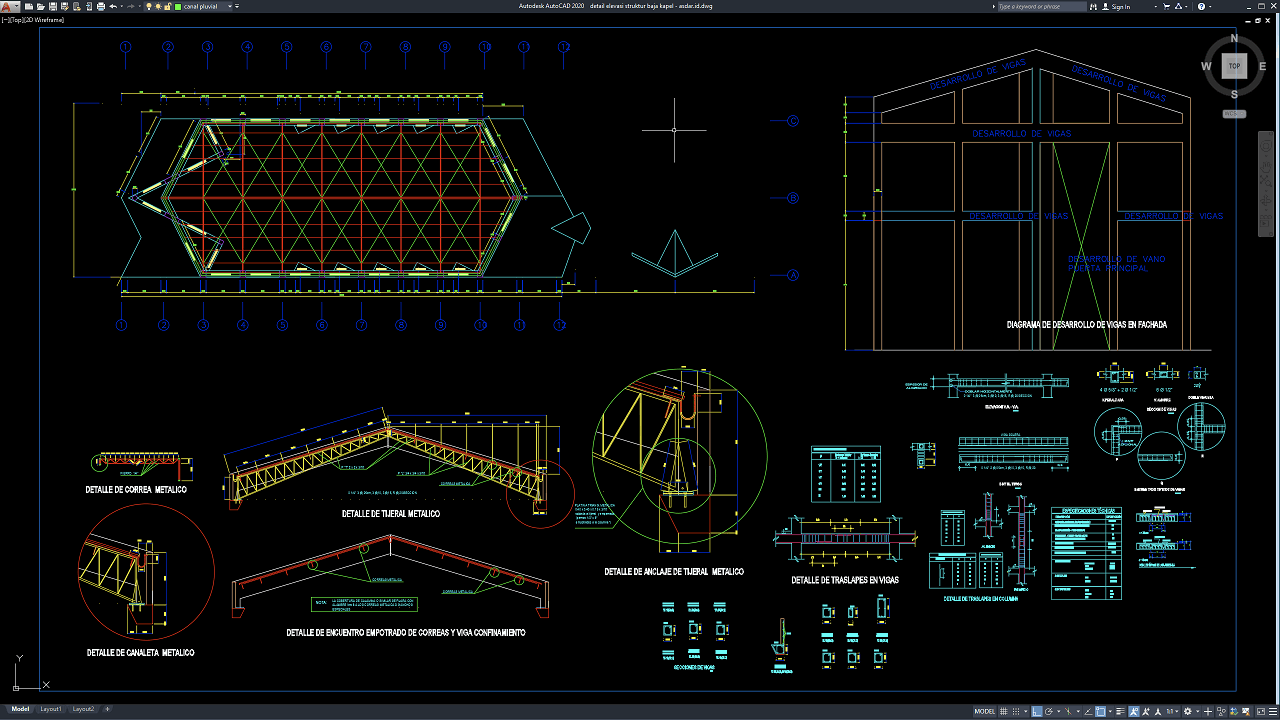Viewport: 1280px width, 720px height.
Task: Toggle Object Snap in status bar
Action: 1100,711
